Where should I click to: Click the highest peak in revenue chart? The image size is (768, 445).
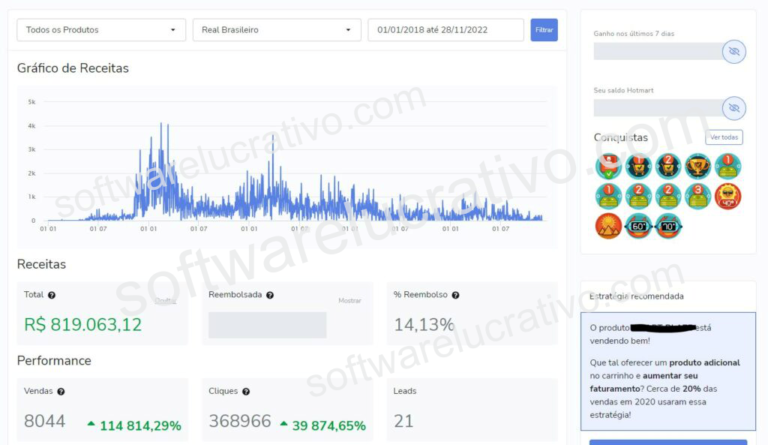tap(161, 125)
